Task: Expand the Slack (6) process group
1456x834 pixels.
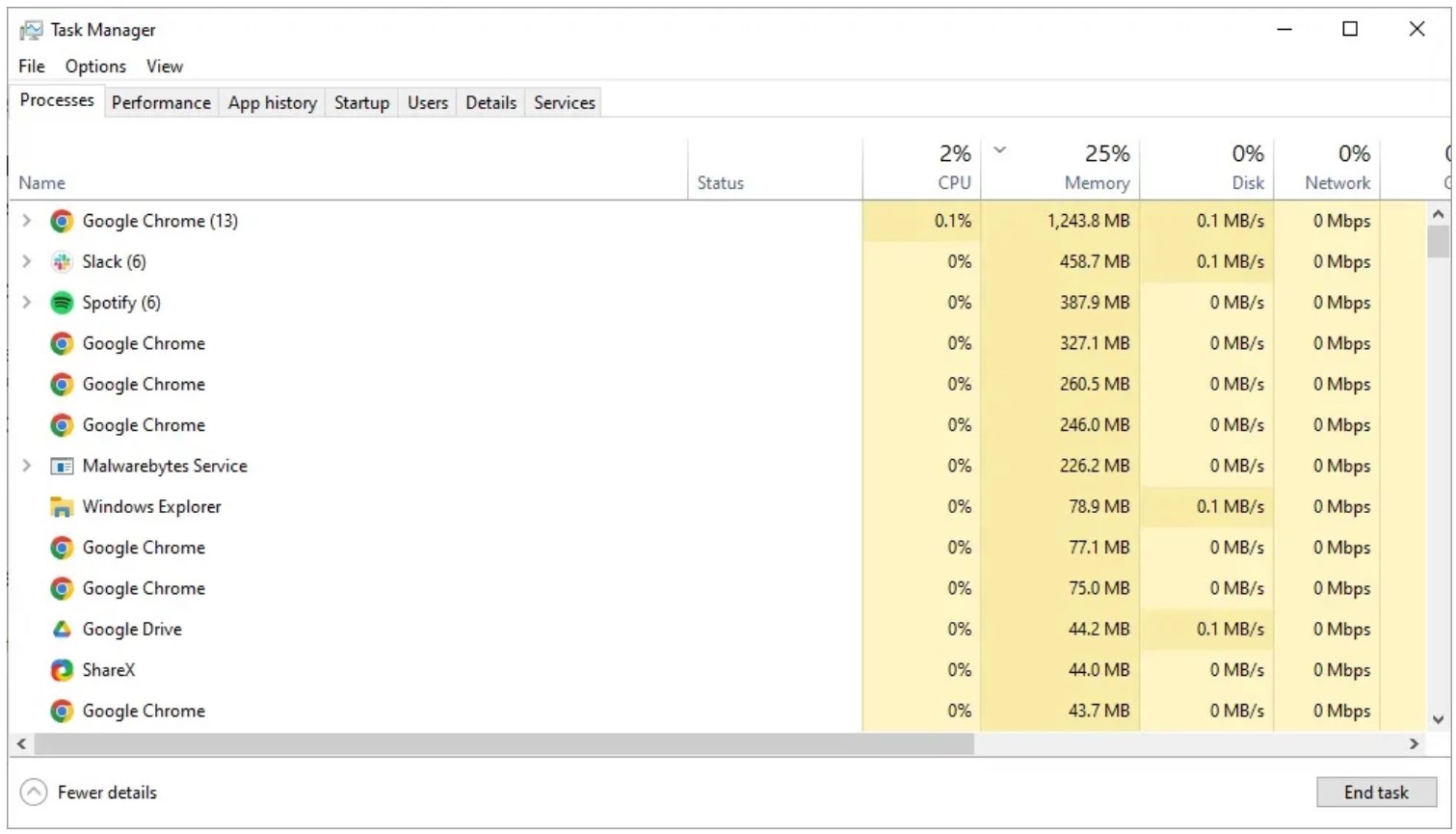Action: [x=27, y=261]
